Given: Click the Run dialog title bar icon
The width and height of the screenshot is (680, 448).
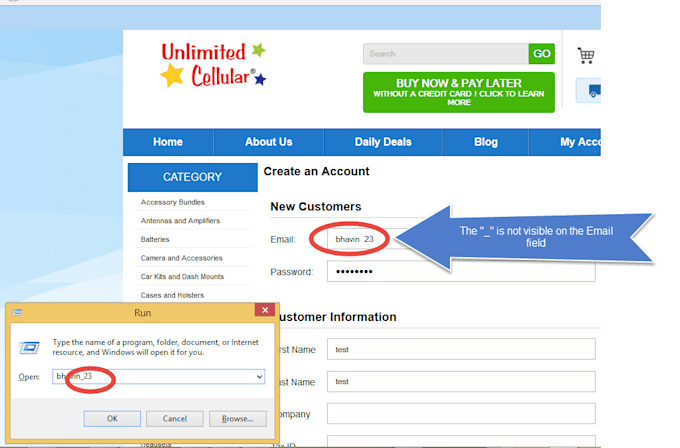Looking at the screenshot, I should 17,312.
